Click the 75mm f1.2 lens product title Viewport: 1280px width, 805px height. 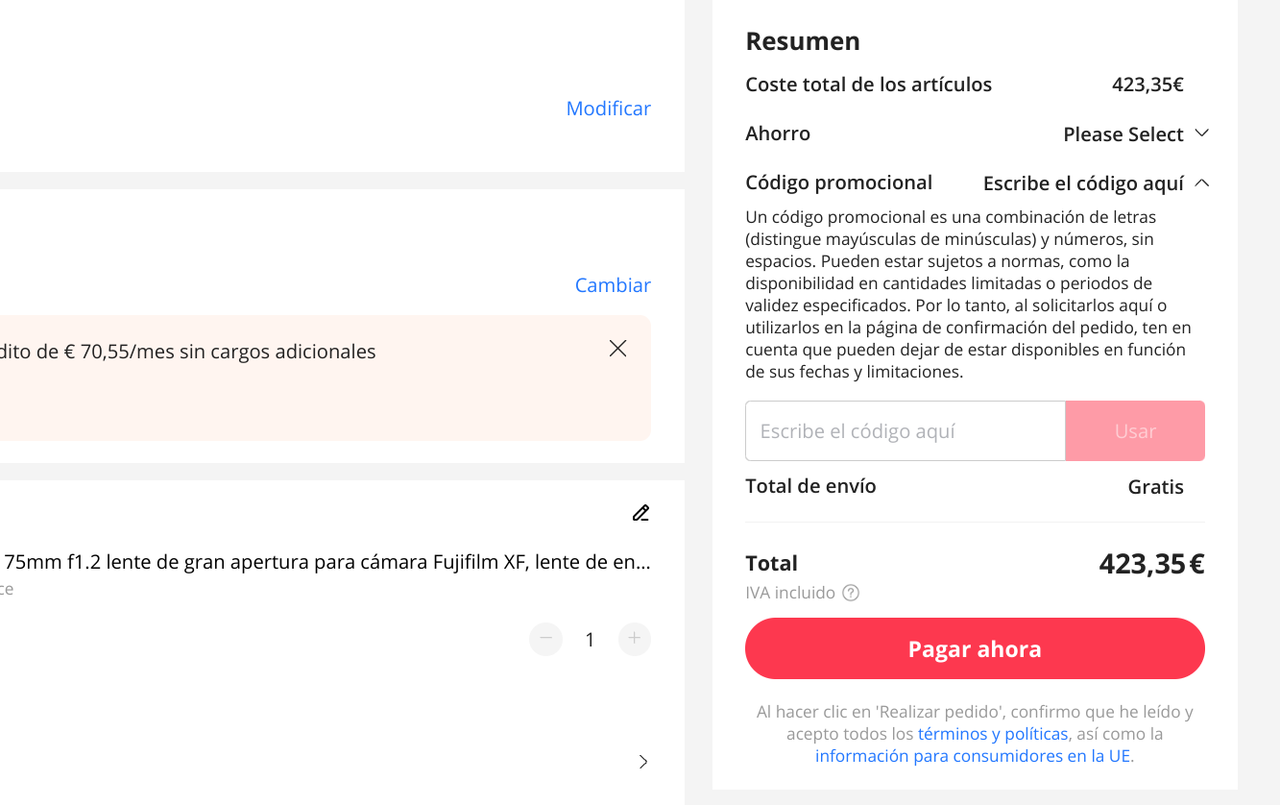pos(326,562)
